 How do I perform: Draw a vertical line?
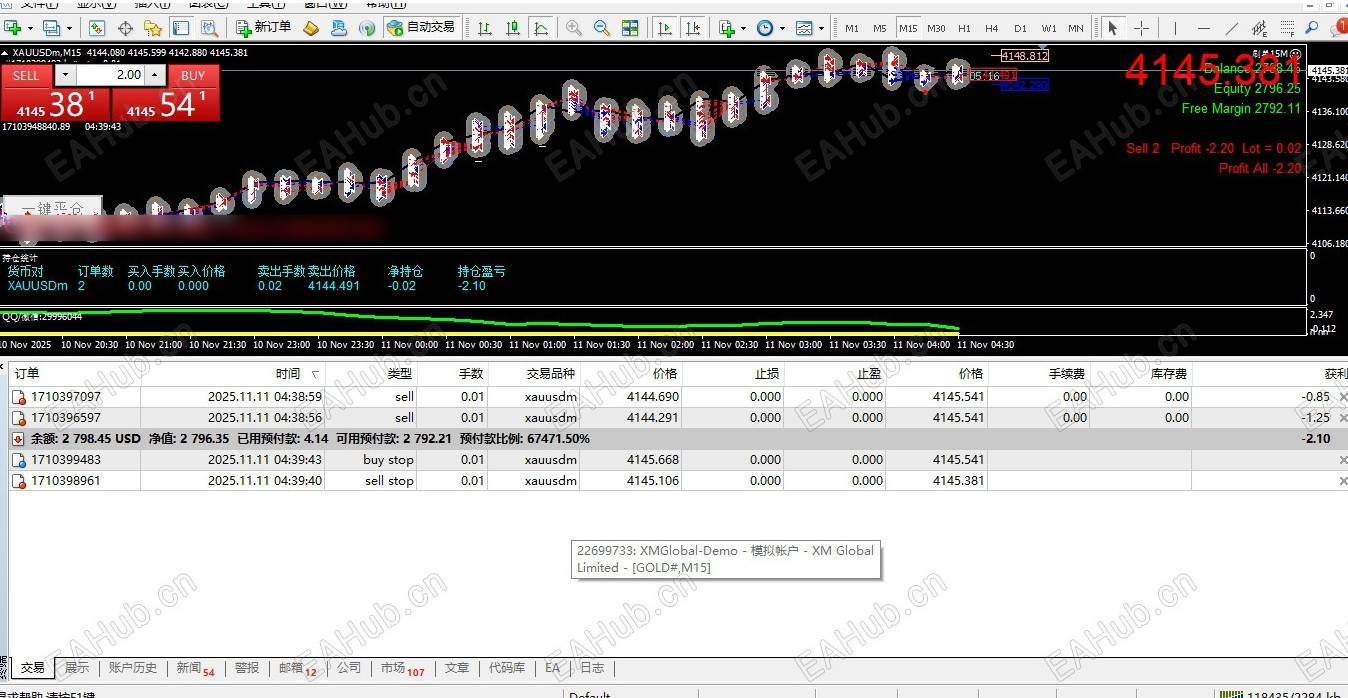pos(1175,28)
